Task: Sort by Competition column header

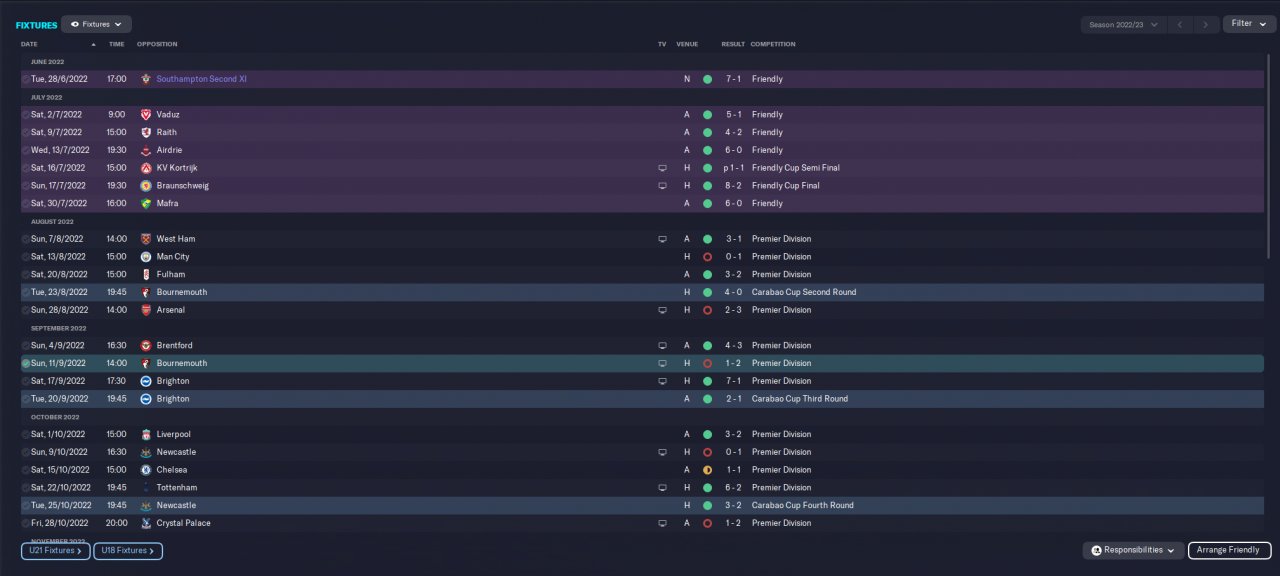Action: tap(773, 44)
